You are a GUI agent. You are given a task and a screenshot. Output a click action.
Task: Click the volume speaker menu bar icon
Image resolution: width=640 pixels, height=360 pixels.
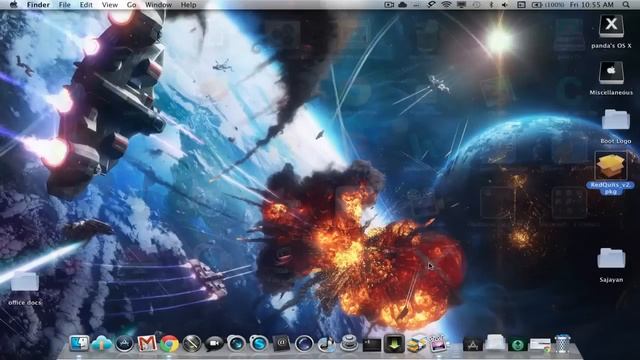(505, 4)
